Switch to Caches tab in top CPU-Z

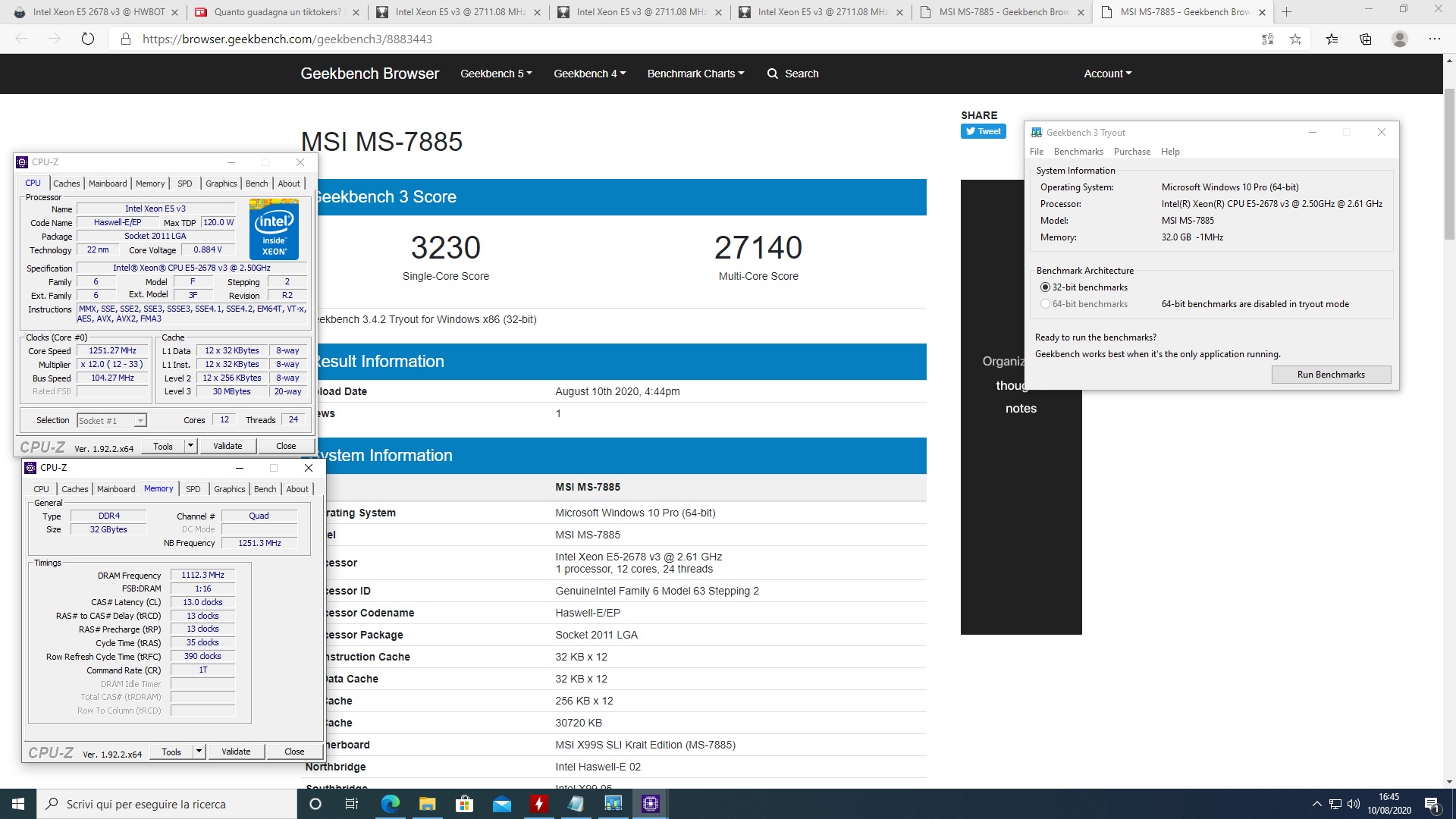tap(66, 184)
